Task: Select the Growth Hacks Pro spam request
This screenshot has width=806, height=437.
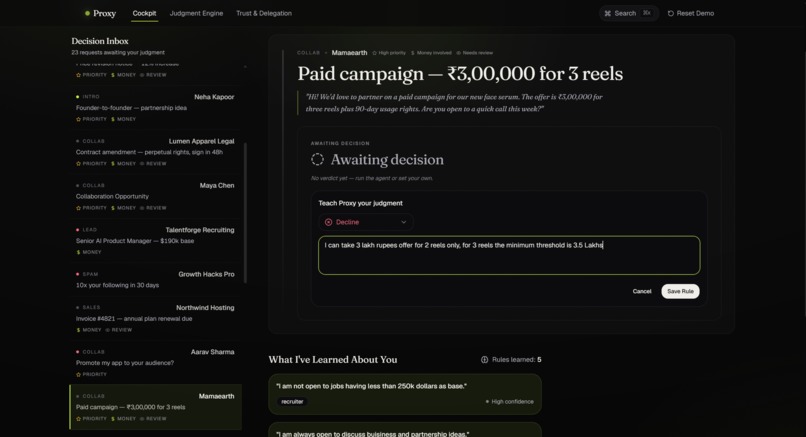Action: 155,280
